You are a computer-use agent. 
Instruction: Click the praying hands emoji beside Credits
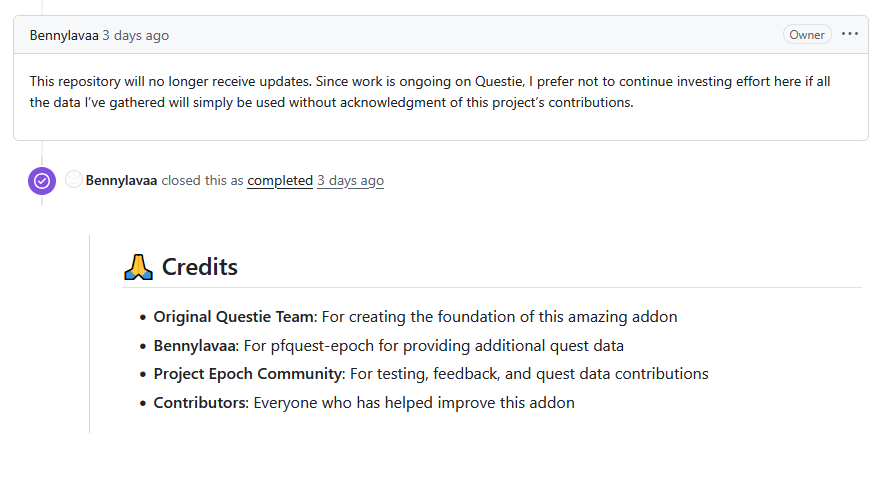[137, 267]
